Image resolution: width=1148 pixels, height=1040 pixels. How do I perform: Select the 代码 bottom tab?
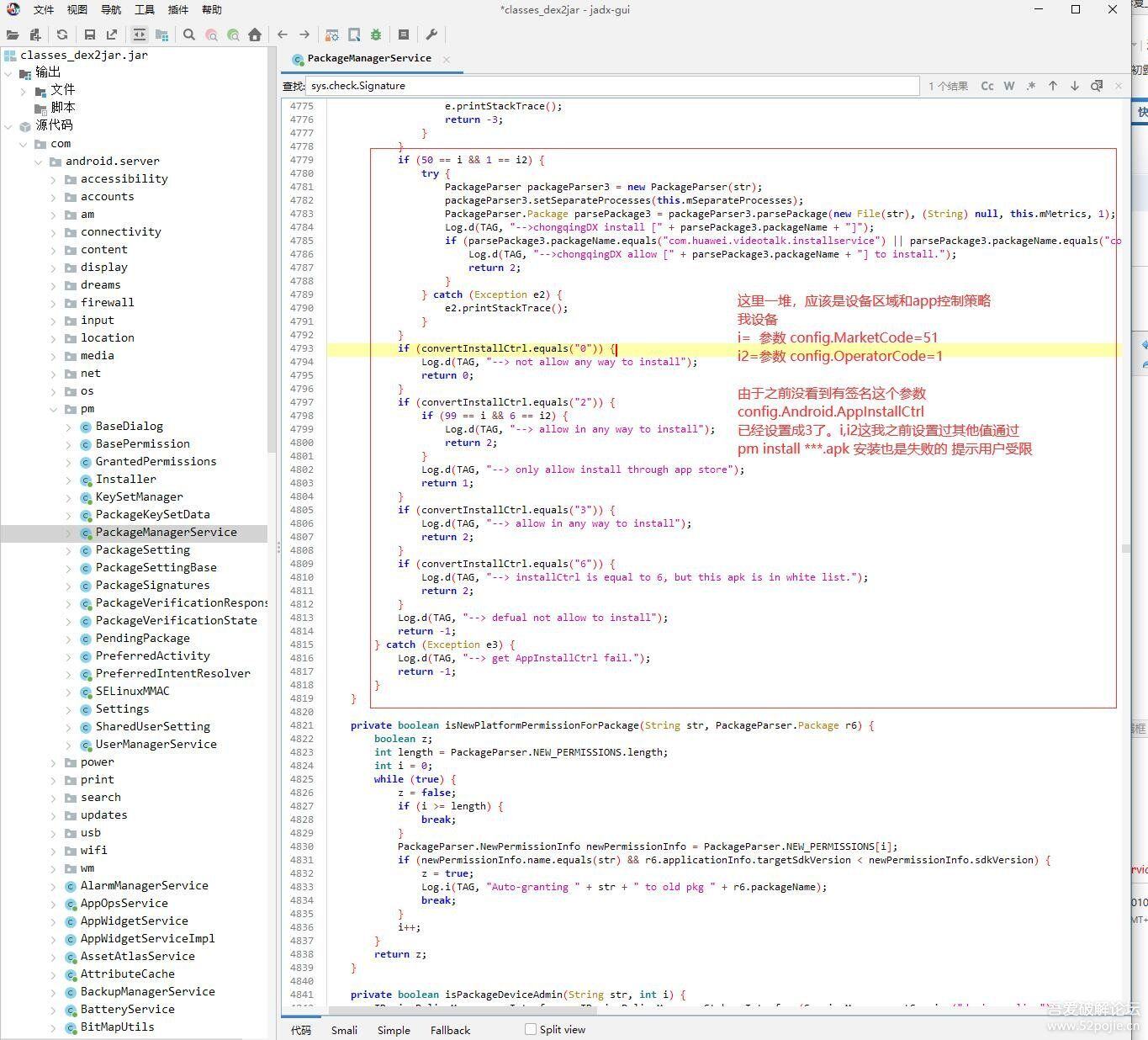[301, 1030]
